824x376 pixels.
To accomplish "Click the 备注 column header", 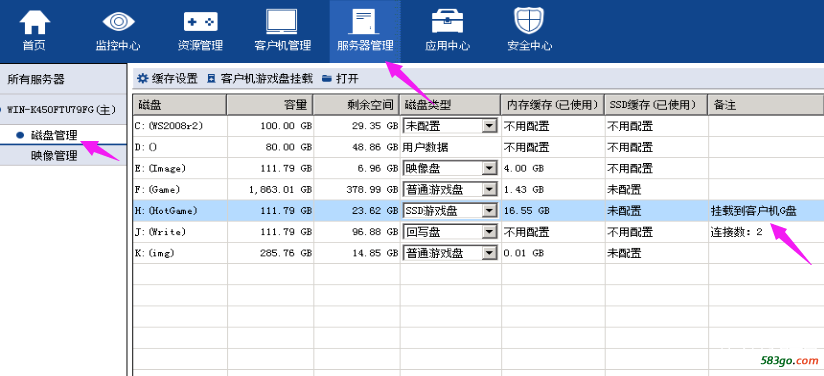I will 766,105.
